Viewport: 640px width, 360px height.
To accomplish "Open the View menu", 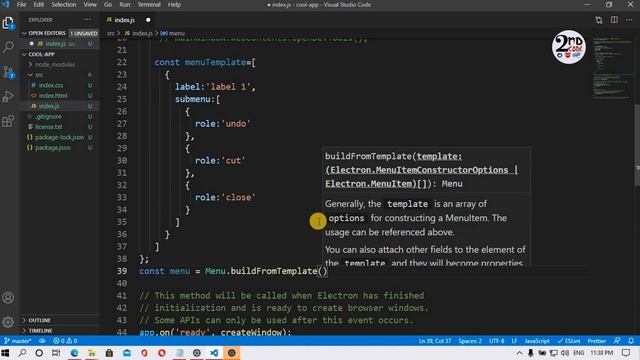I will (90, 5).
